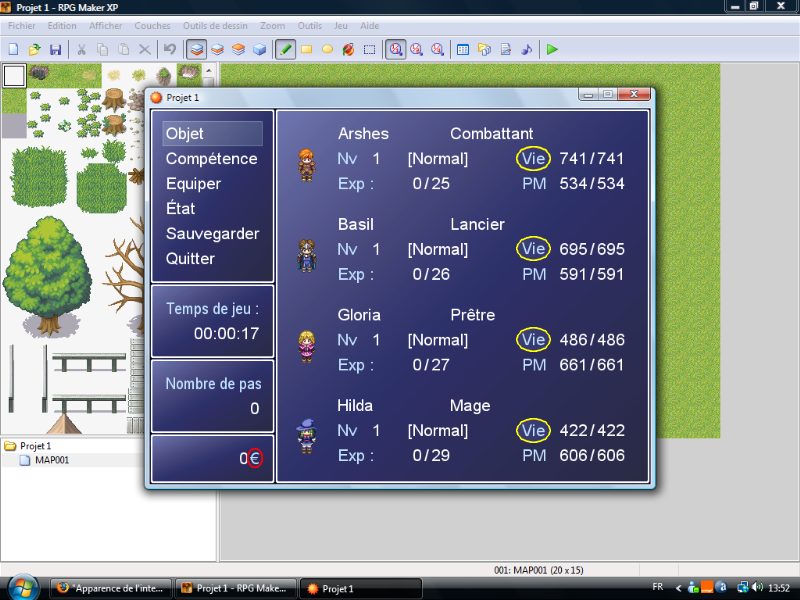Click the New project toolbar icon
The width and height of the screenshot is (800, 600).
pos(14,49)
